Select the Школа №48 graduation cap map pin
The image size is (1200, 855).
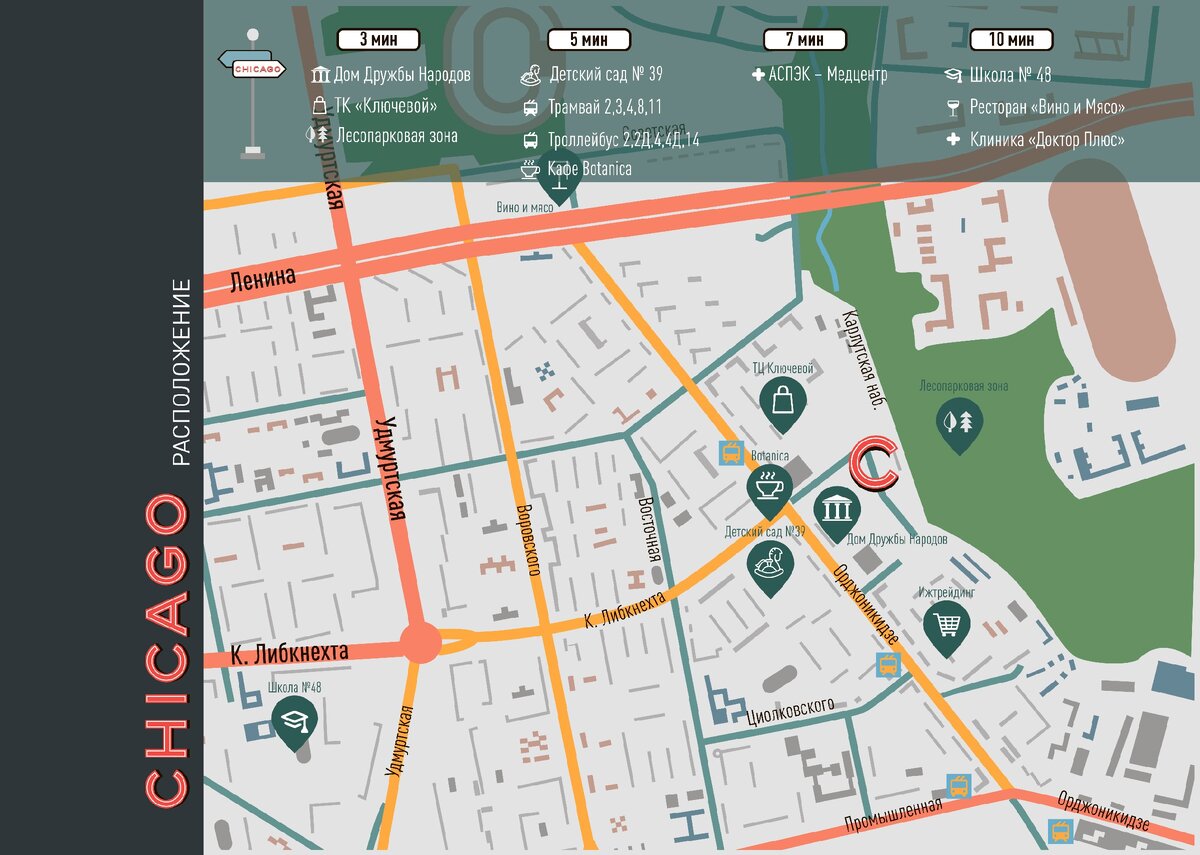pos(294,723)
